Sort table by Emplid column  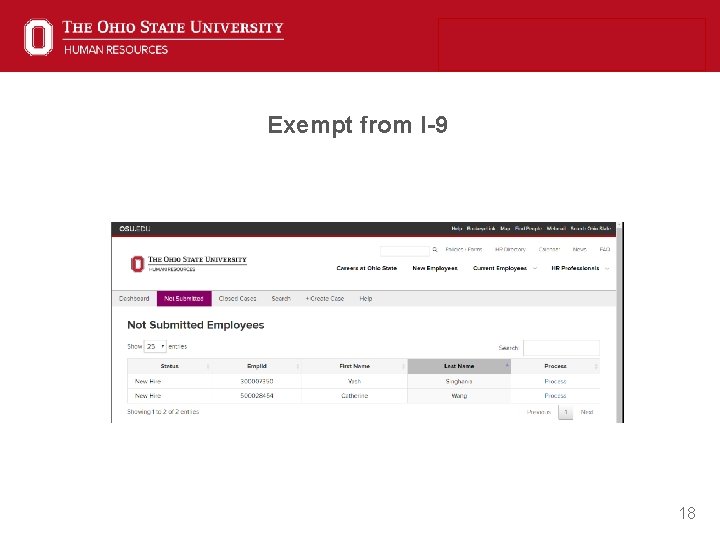coord(257,366)
